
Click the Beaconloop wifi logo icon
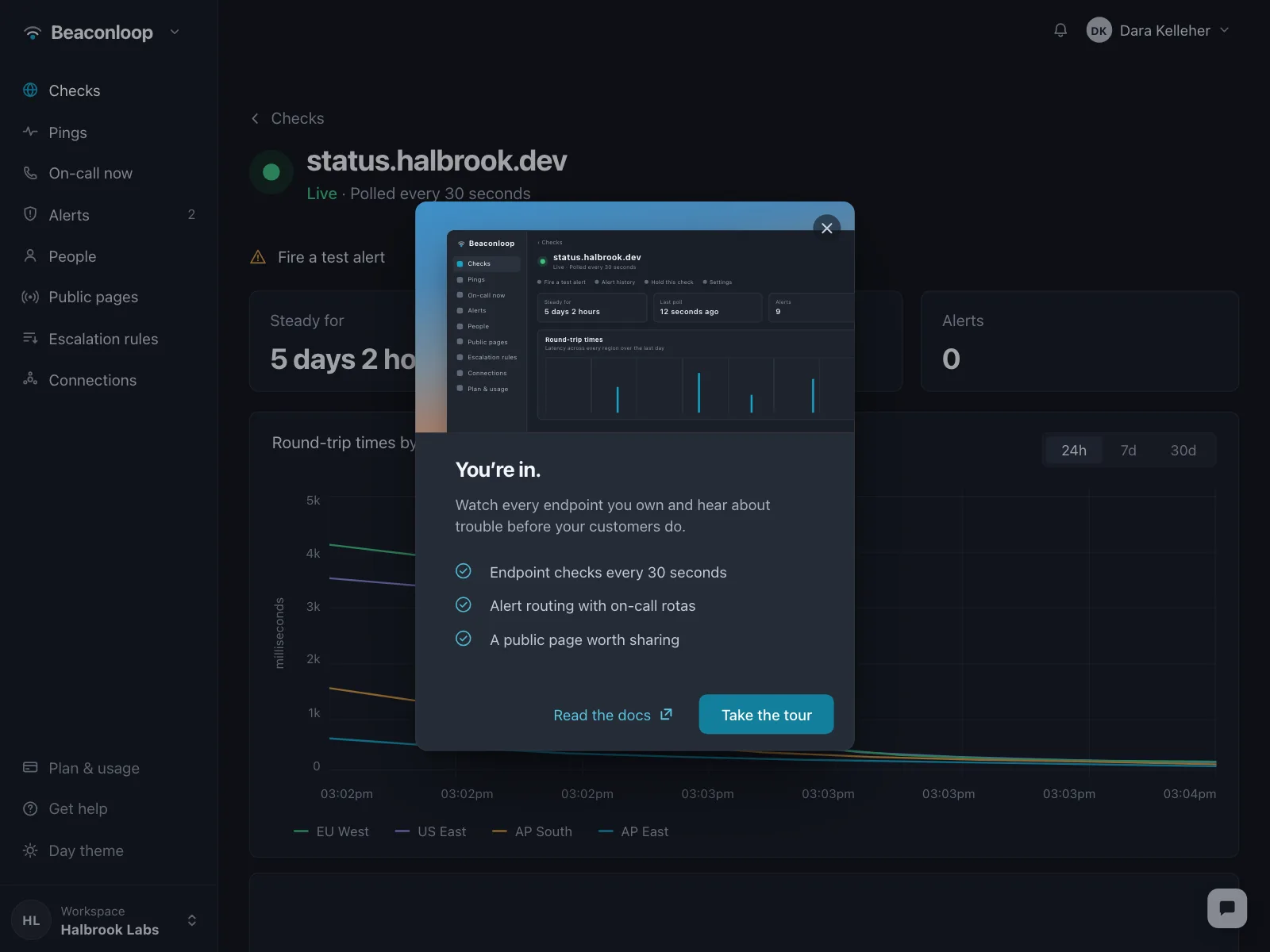(x=32, y=33)
